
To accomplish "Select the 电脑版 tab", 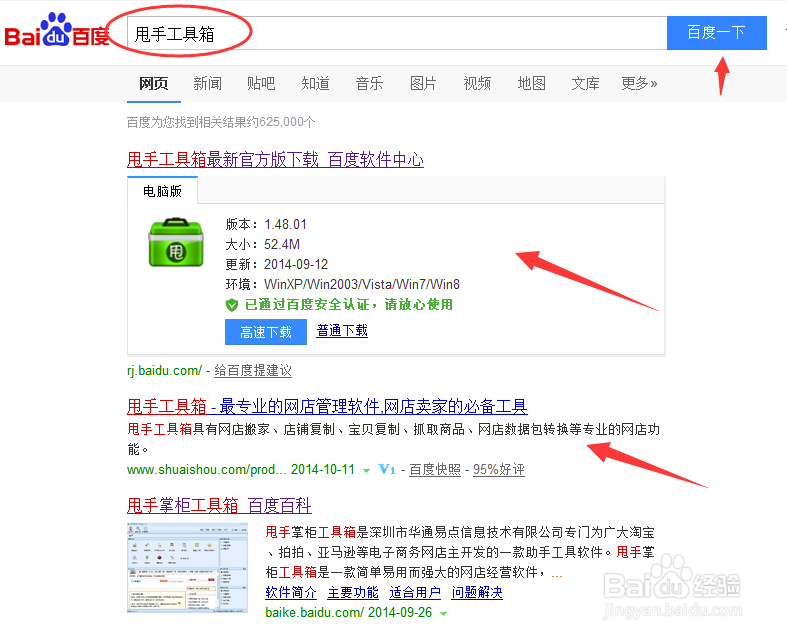I will tap(162, 191).
